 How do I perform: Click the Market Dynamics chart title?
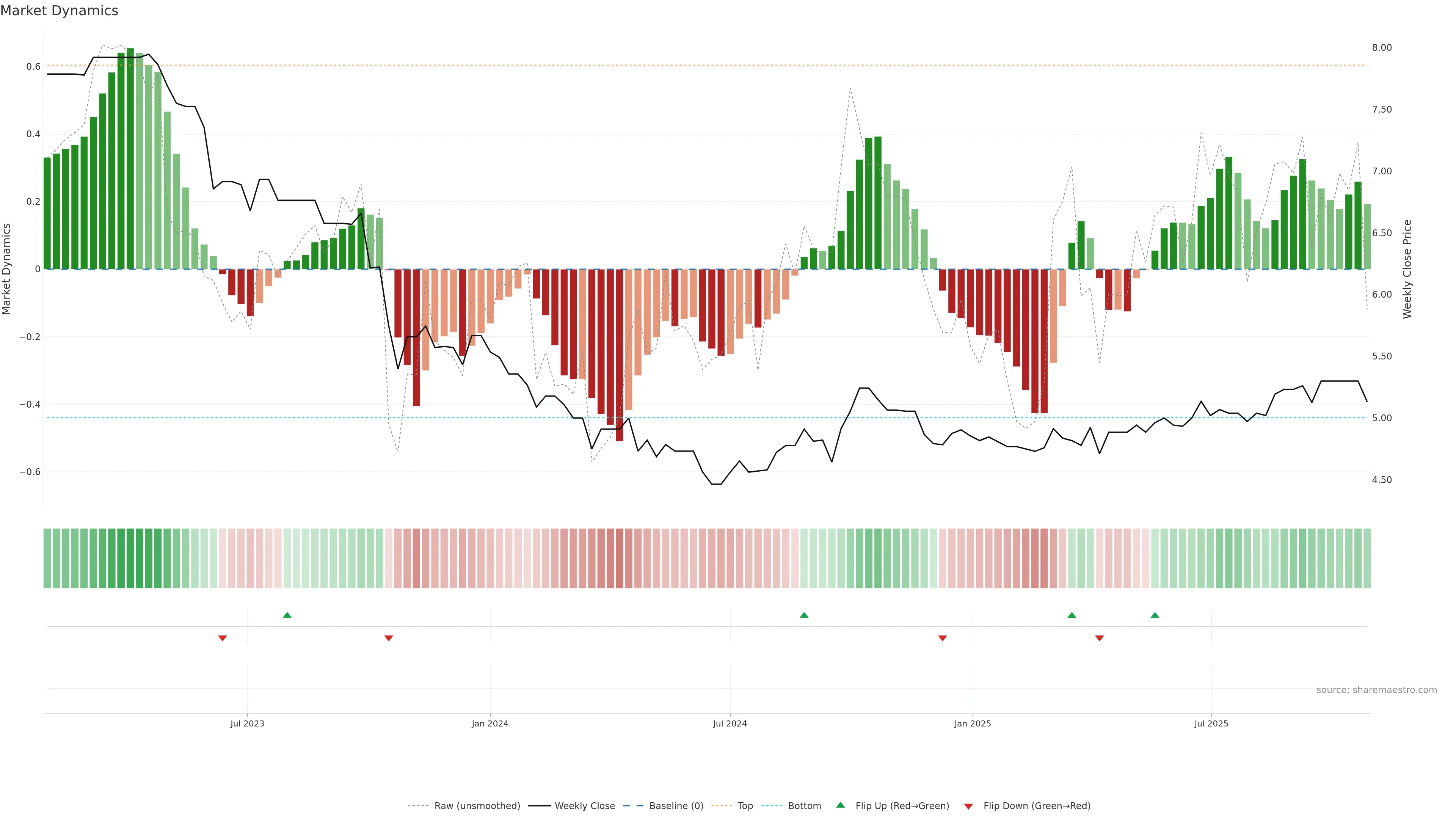60,11
